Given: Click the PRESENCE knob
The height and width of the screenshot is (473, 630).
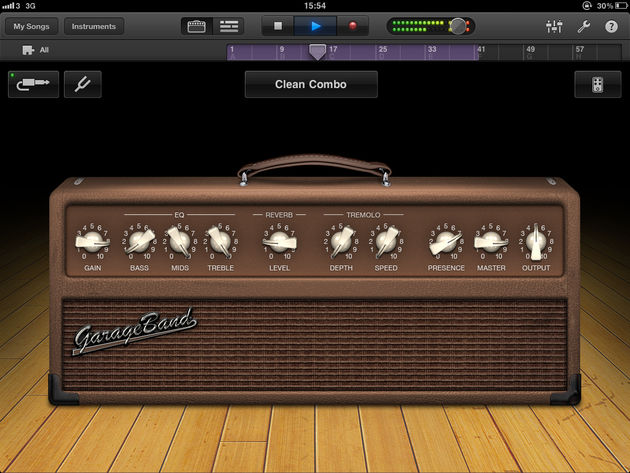Looking at the screenshot, I should 446,242.
